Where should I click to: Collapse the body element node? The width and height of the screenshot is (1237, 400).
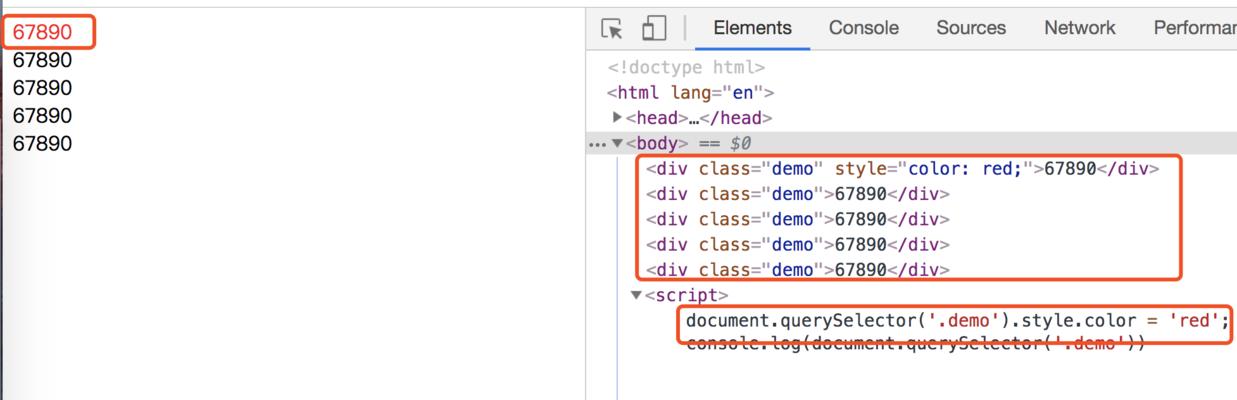click(x=617, y=144)
